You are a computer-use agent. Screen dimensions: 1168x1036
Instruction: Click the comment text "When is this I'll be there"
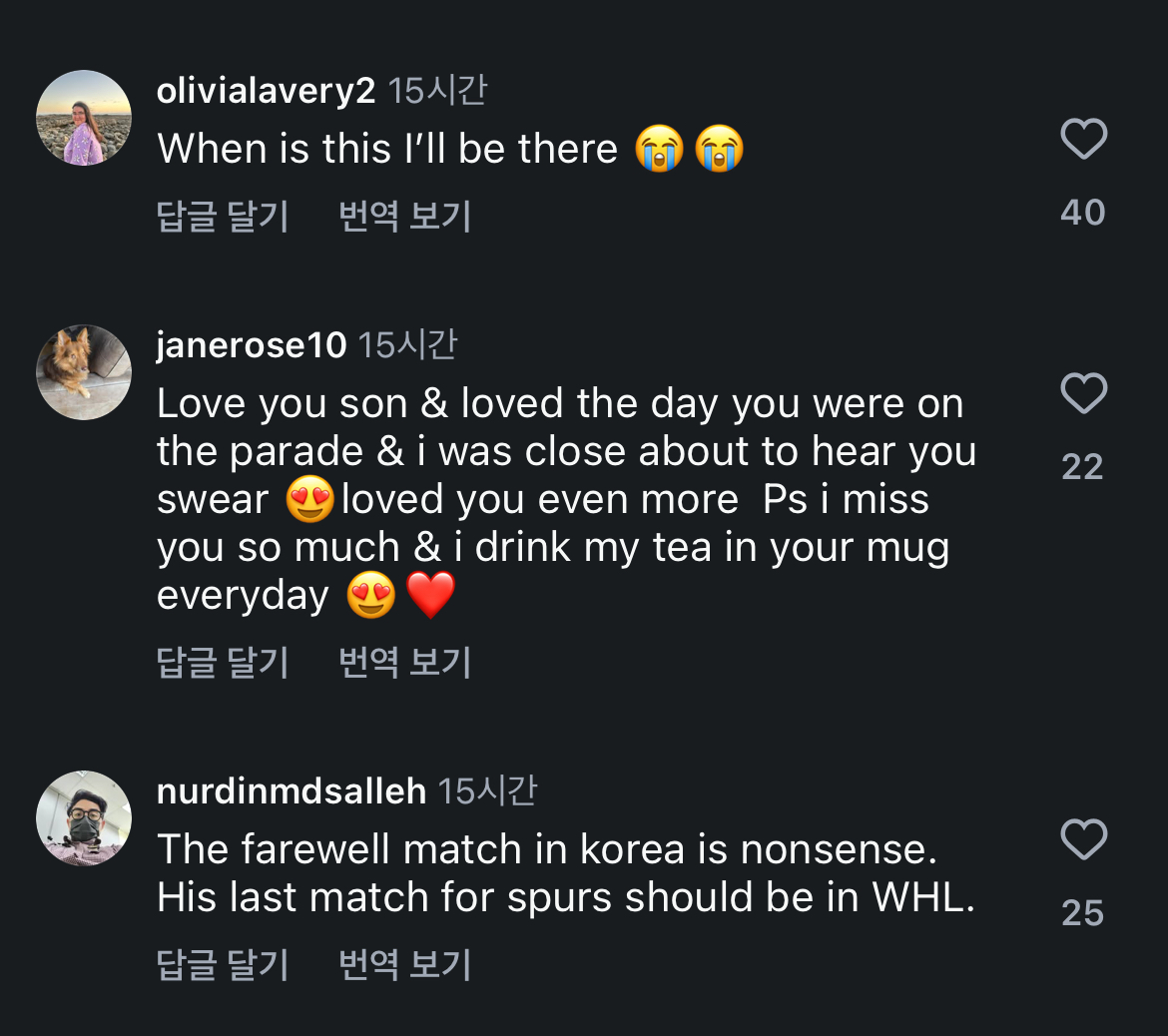click(x=387, y=150)
